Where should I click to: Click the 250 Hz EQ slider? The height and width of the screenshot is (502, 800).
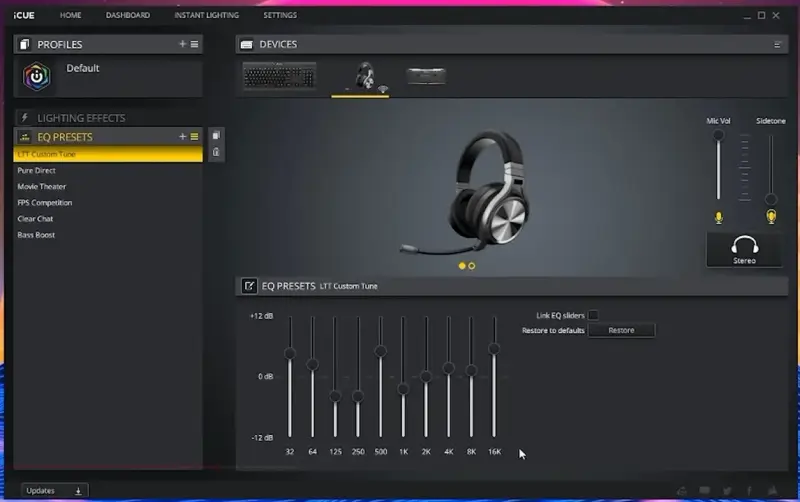click(358, 396)
